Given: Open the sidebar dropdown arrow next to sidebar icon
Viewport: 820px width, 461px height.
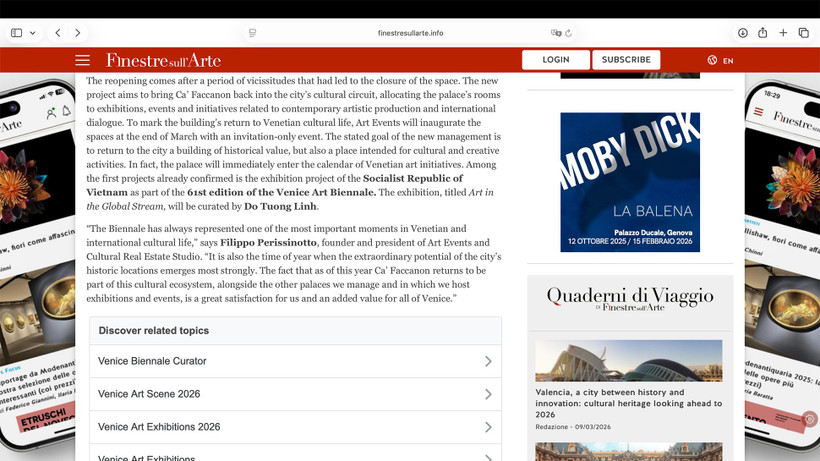Looking at the screenshot, I should 33,33.
